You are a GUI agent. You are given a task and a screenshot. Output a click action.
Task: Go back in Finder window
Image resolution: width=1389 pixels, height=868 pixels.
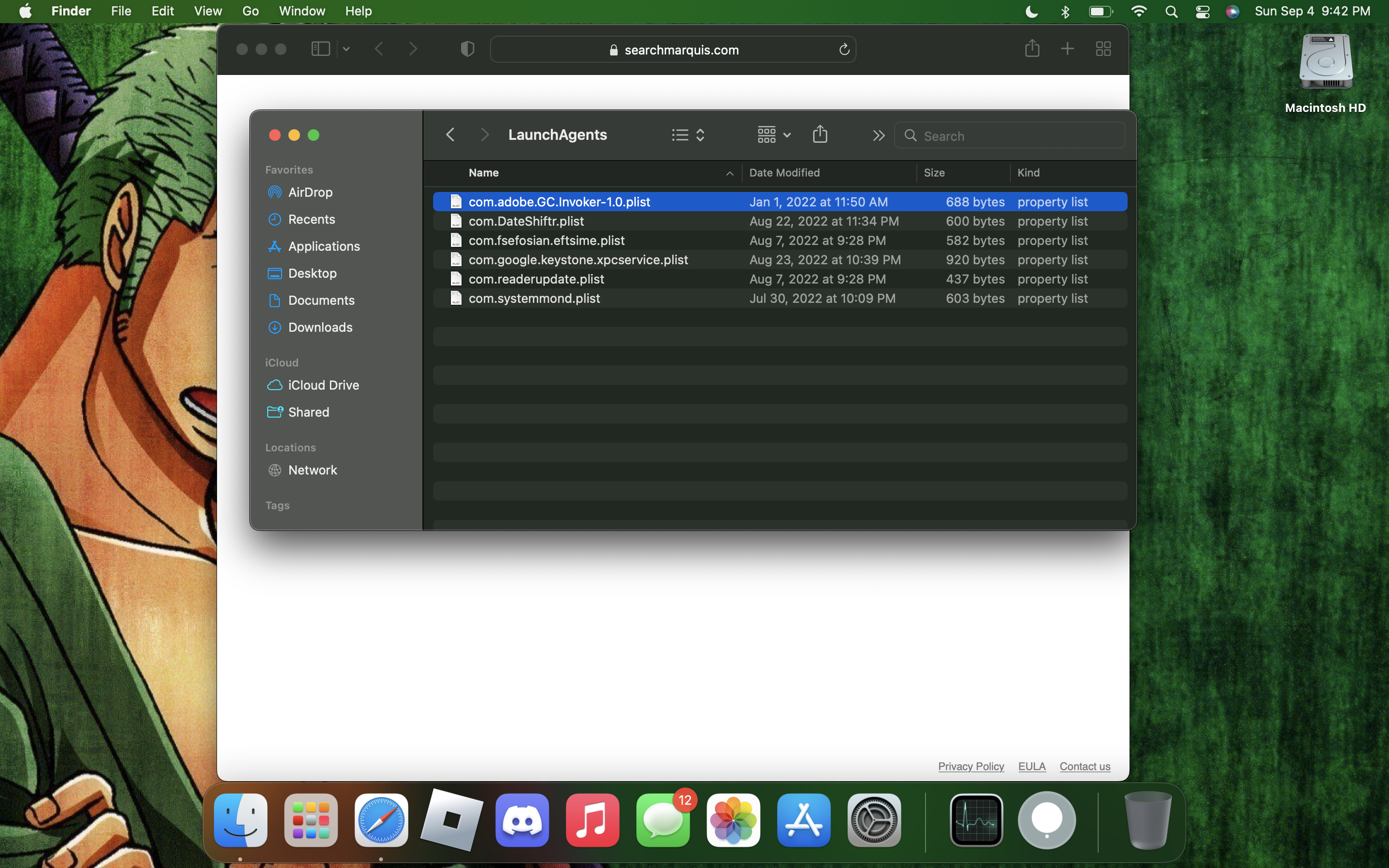pos(450,135)
